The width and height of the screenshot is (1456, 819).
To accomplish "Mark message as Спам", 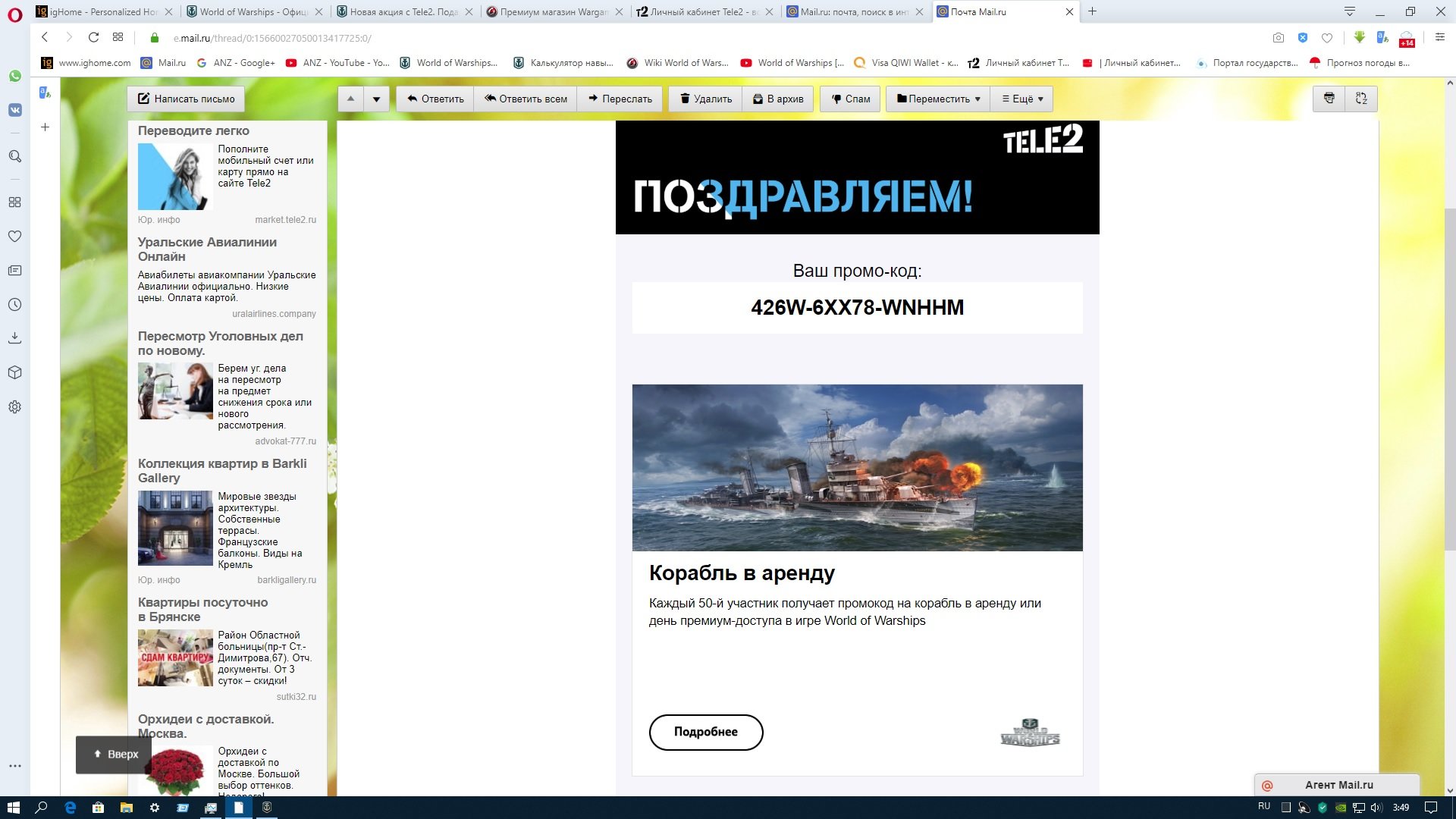I will [850, 99].
